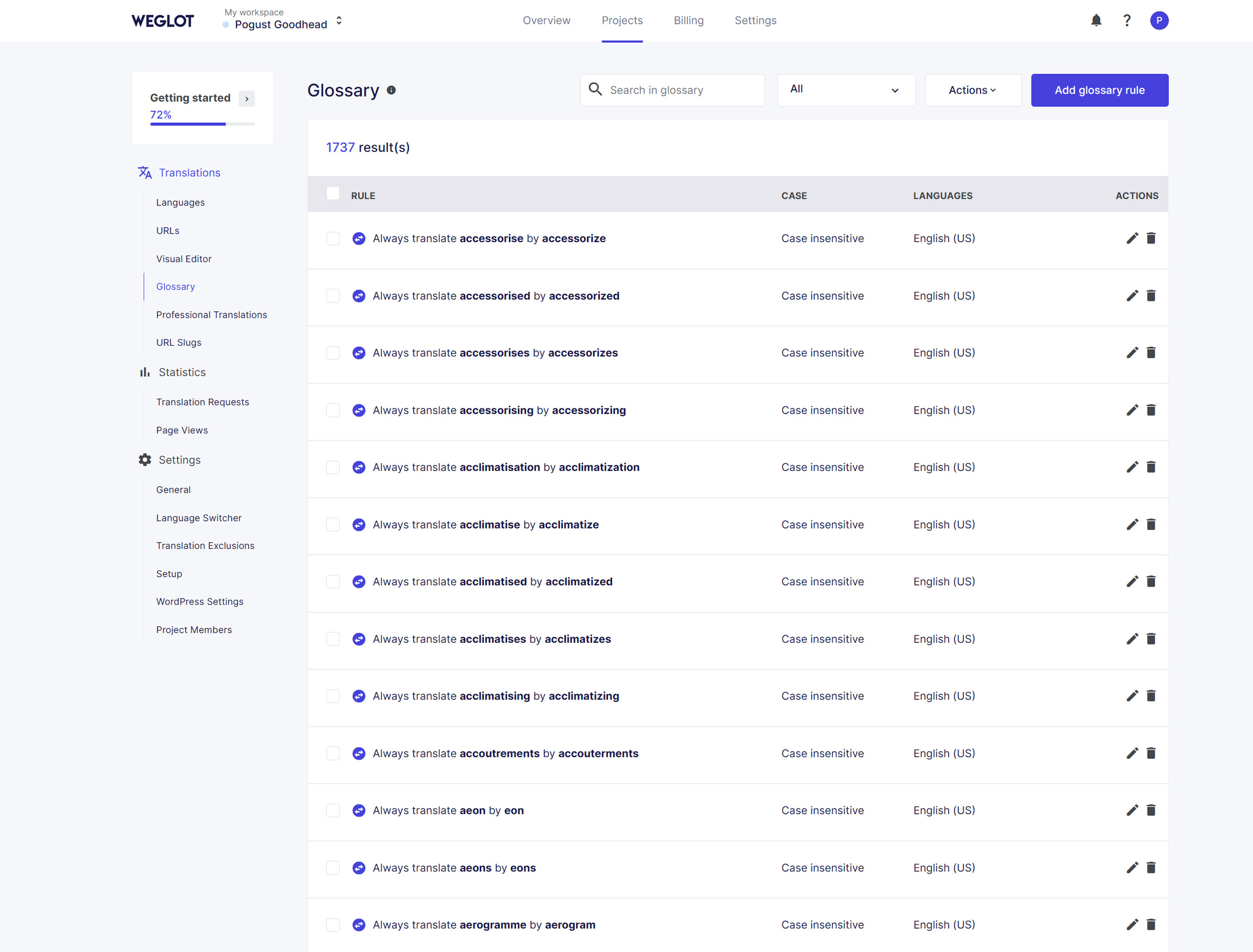
Task: Click pencil icon for aeon rule
Action: tap(1132, 810)
